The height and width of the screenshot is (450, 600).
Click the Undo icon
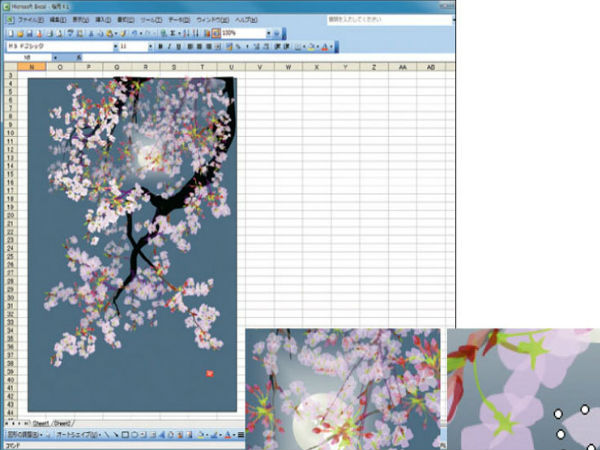coord(133,33)
